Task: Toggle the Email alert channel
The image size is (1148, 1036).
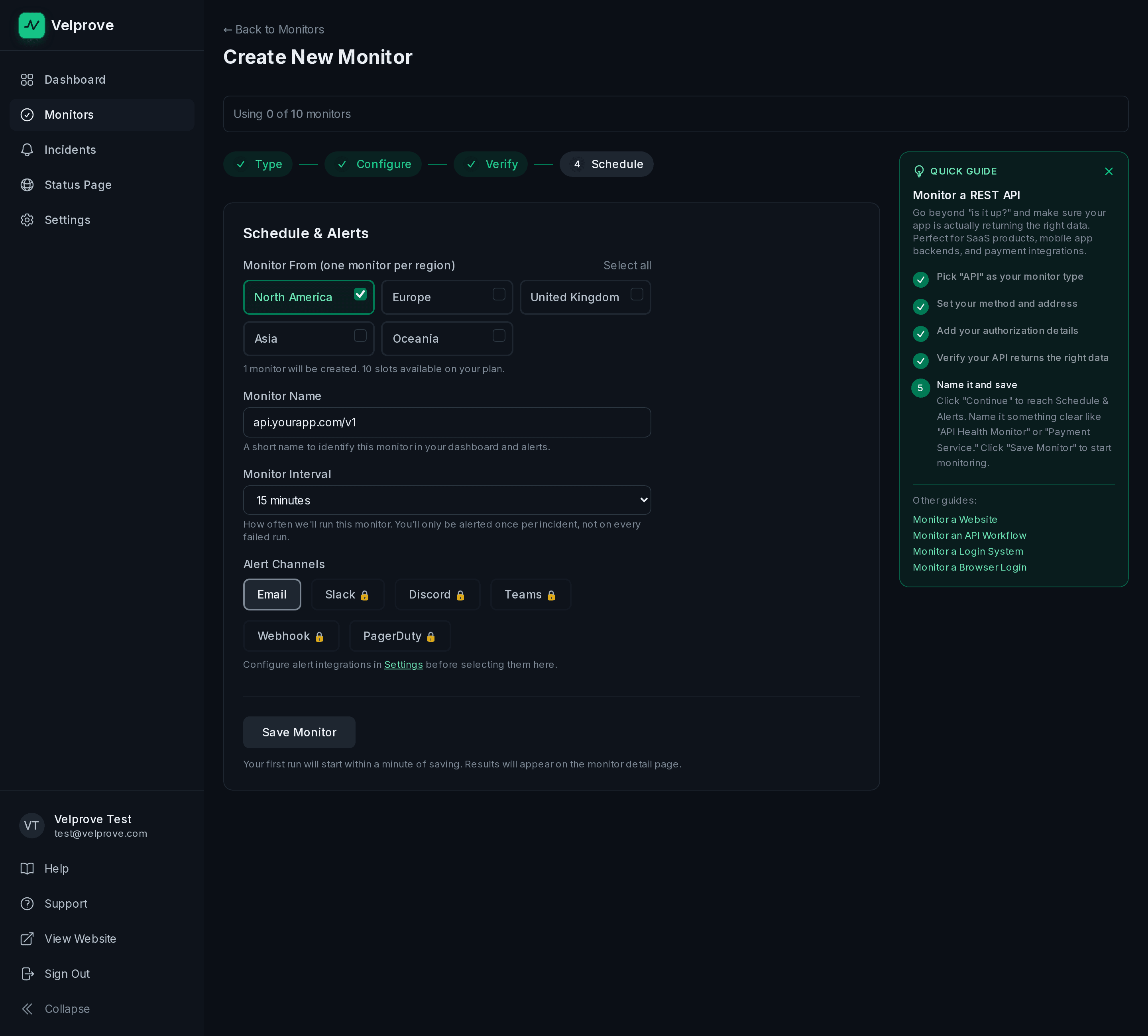Action: tap(272, 595)
